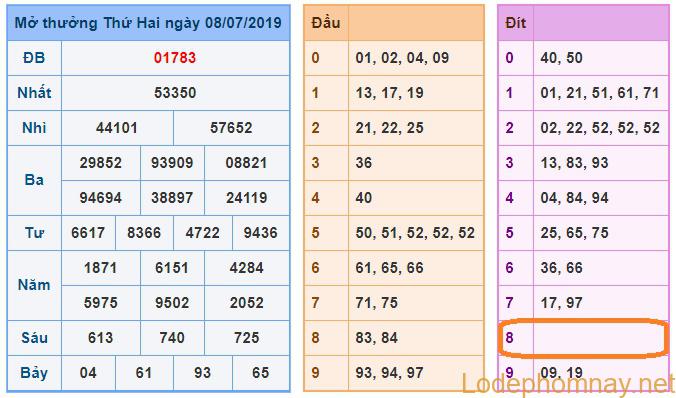Image resolution: width=676 pixels, height=398 pixels.
Task: Click the Bảy prize number 04
Action: (x=88, y=373)
